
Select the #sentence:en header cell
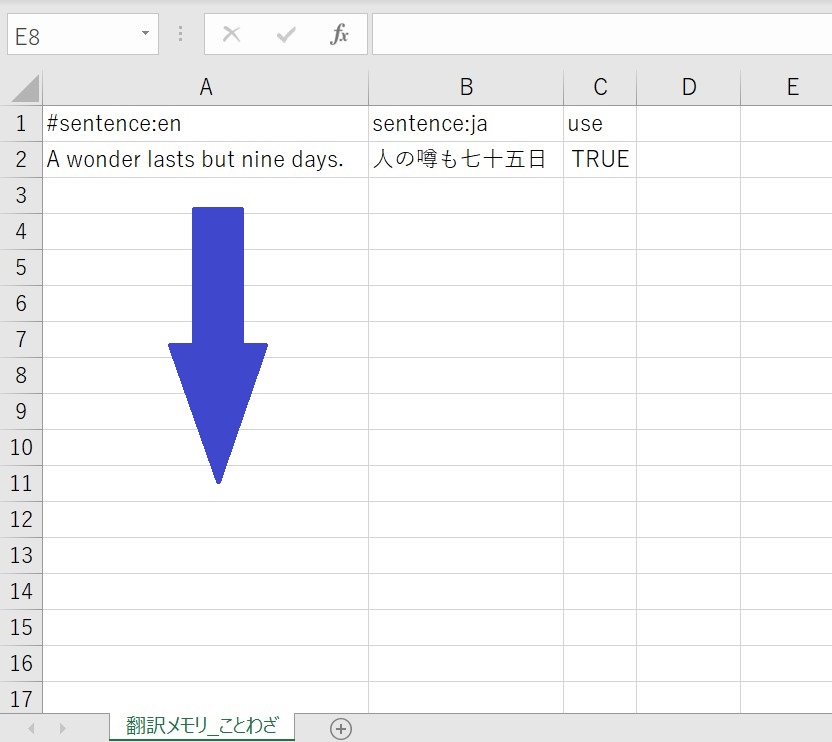click(x=205, y=124)
